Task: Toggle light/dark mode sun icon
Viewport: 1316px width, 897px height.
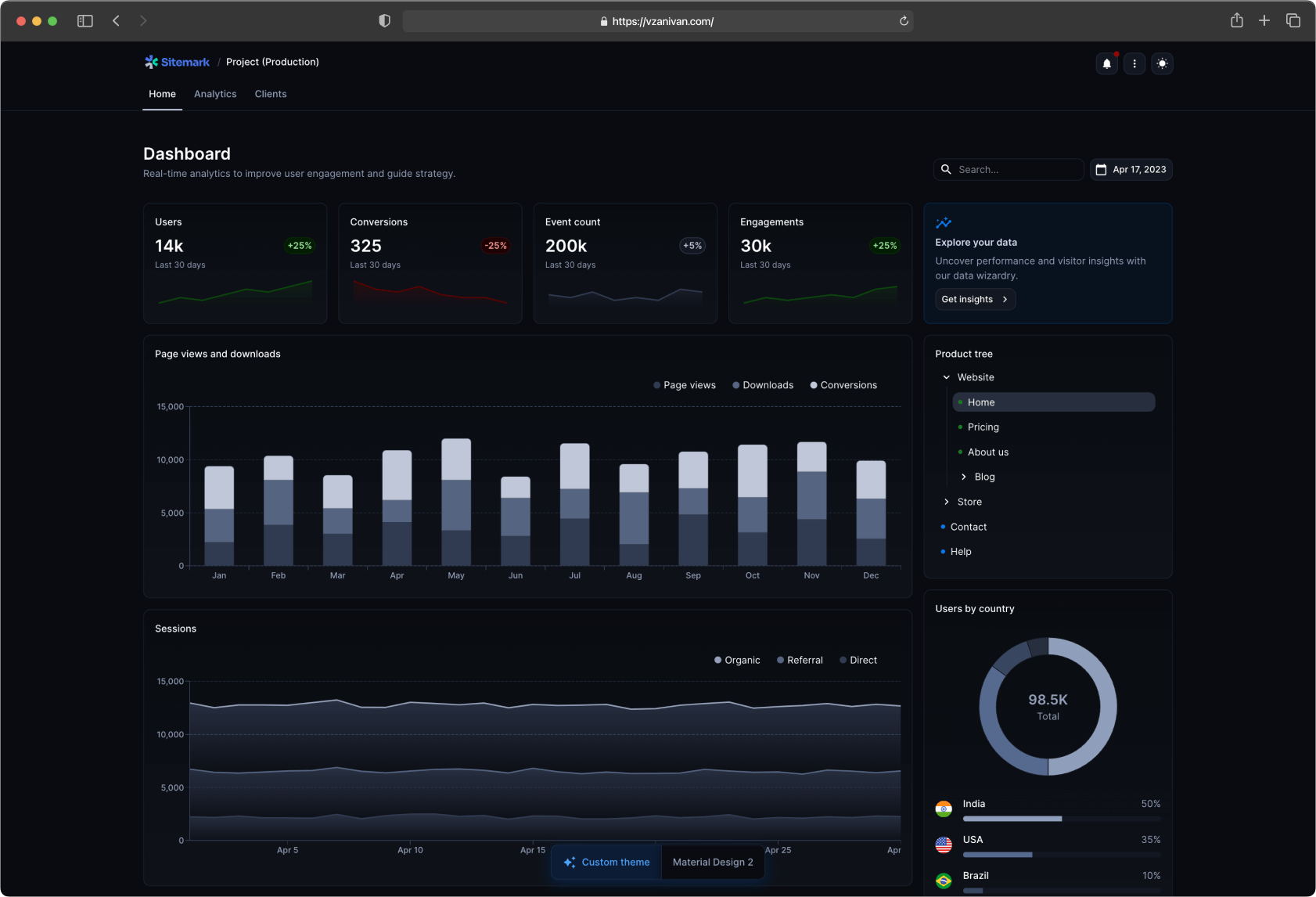Action: pos(1162,63)
